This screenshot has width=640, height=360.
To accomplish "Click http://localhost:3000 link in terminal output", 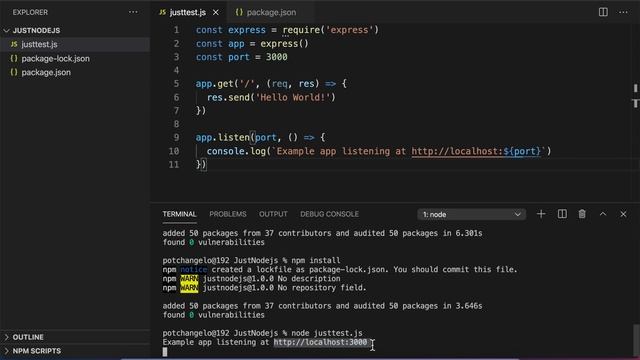I will [x=320, y=342].
